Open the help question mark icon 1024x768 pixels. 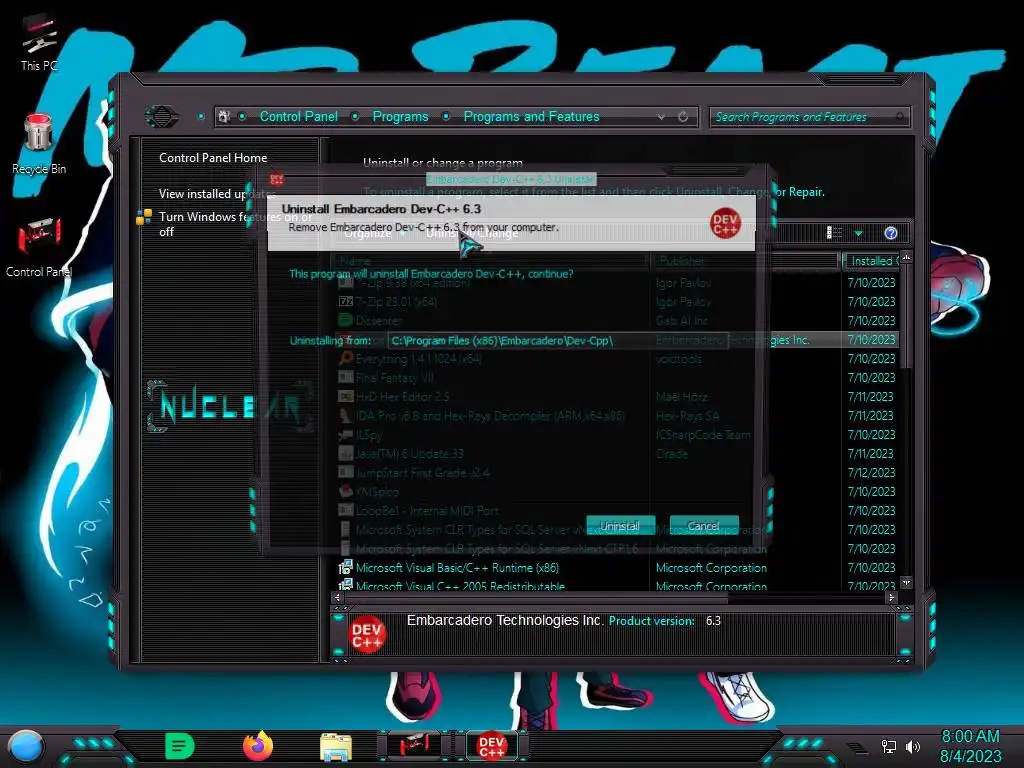pyautogui.click(x=891, y=233)
